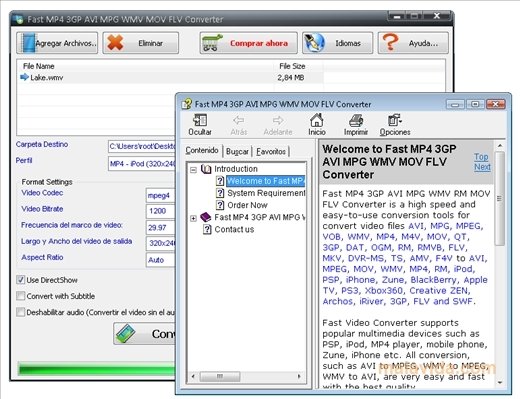The height and width of the screenshot is (399, 520).
Task: Open the Opciones options icon
Action: (x=395, y=120)
